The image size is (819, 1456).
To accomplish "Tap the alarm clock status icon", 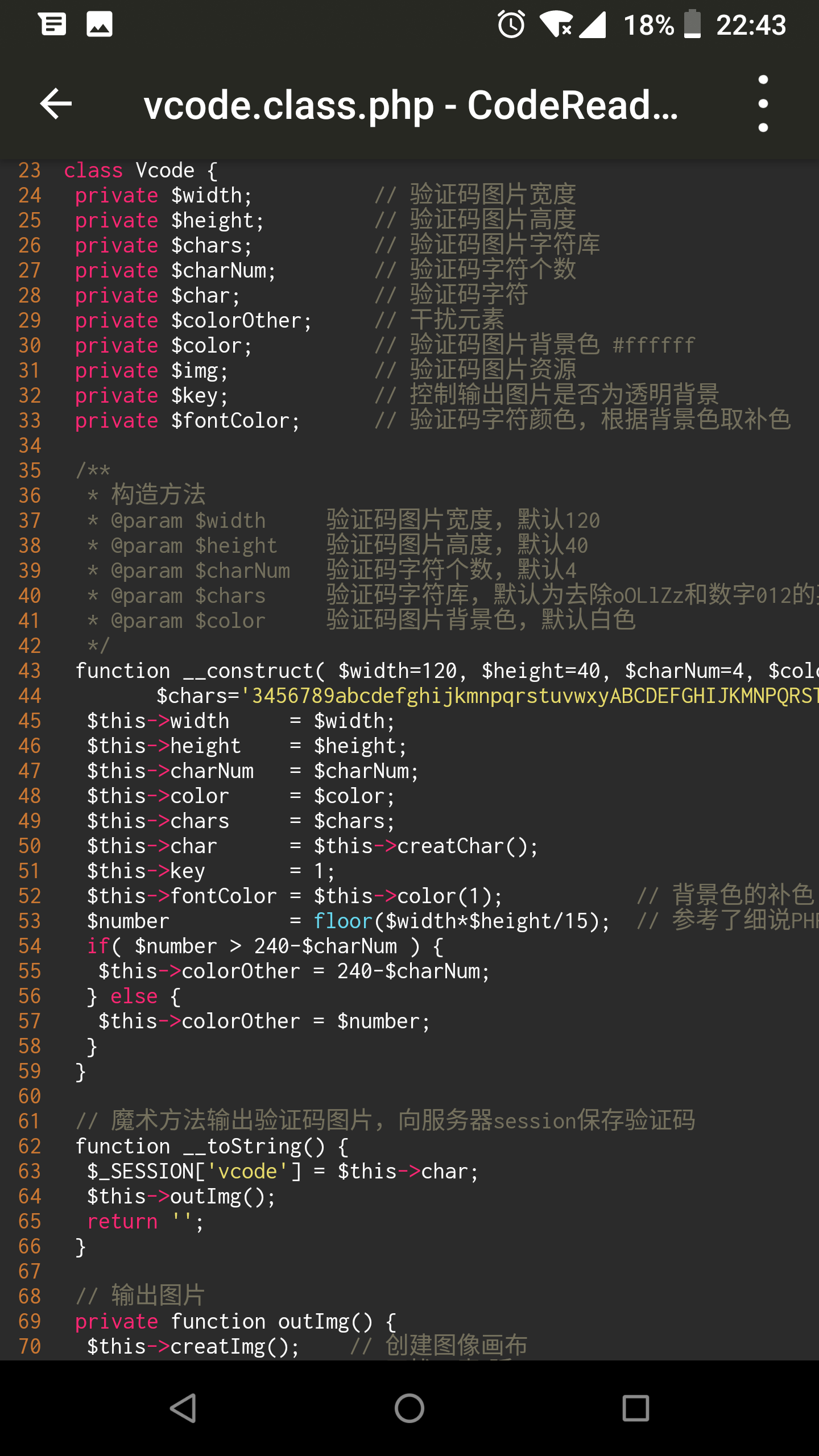I will coord(511,24).
